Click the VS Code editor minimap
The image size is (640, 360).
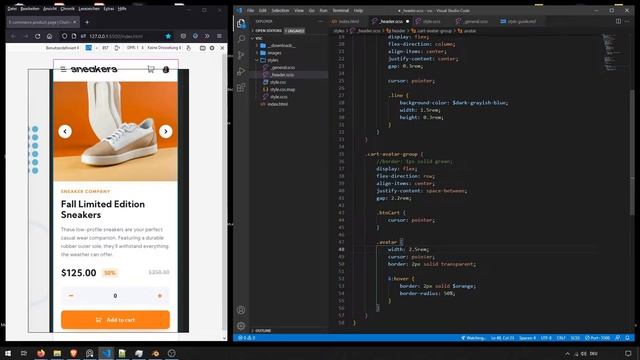click(x=611, y=52)
